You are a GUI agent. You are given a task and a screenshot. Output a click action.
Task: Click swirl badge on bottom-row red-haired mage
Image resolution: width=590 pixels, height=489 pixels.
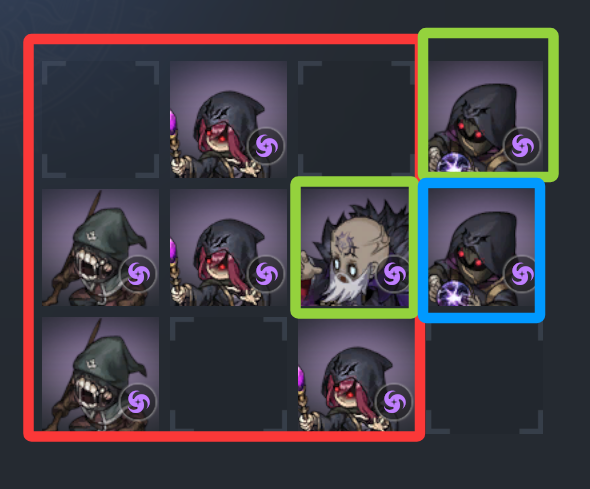394,401
